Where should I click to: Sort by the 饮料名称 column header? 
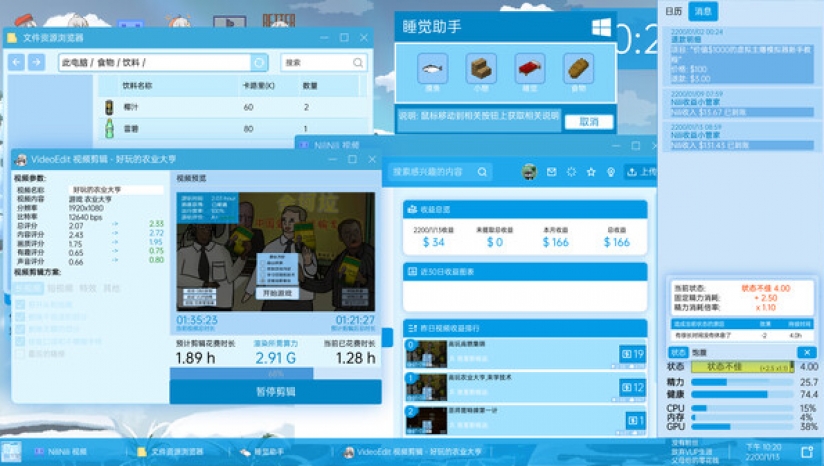[x=137, y=86]
